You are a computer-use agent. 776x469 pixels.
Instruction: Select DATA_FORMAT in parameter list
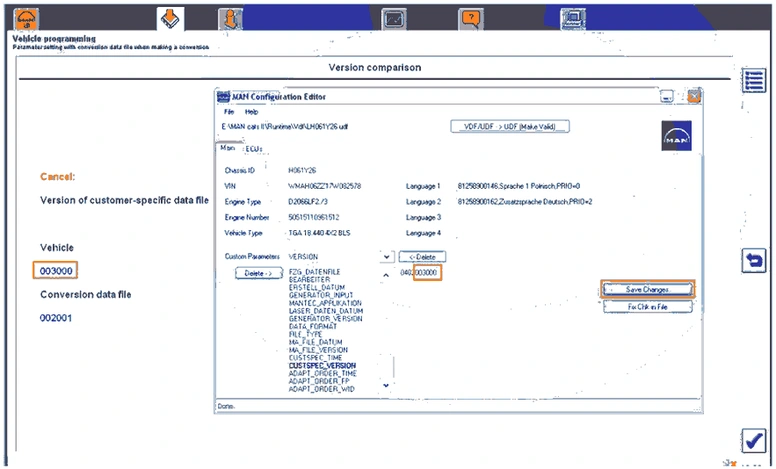tap(313, 327)
